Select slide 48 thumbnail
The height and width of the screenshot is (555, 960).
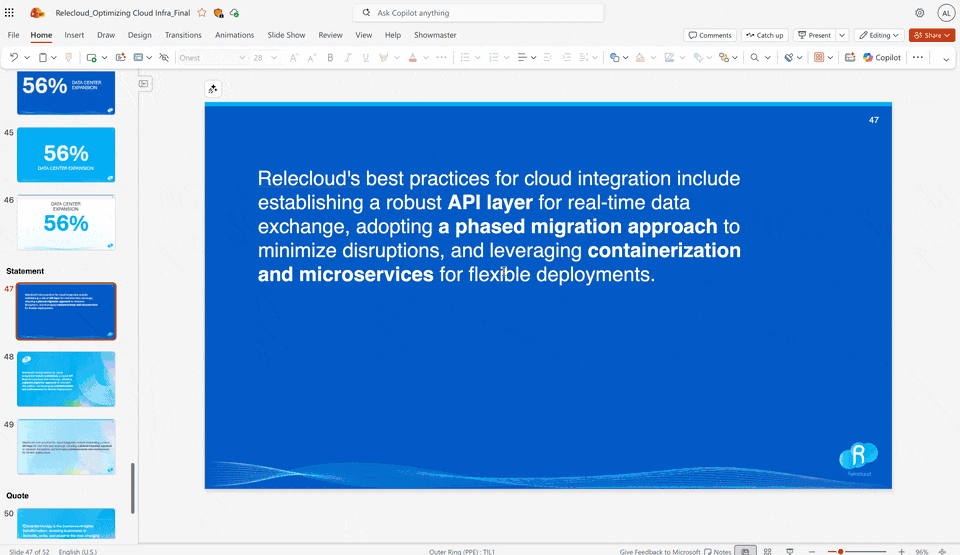click(x=66, y=379)
